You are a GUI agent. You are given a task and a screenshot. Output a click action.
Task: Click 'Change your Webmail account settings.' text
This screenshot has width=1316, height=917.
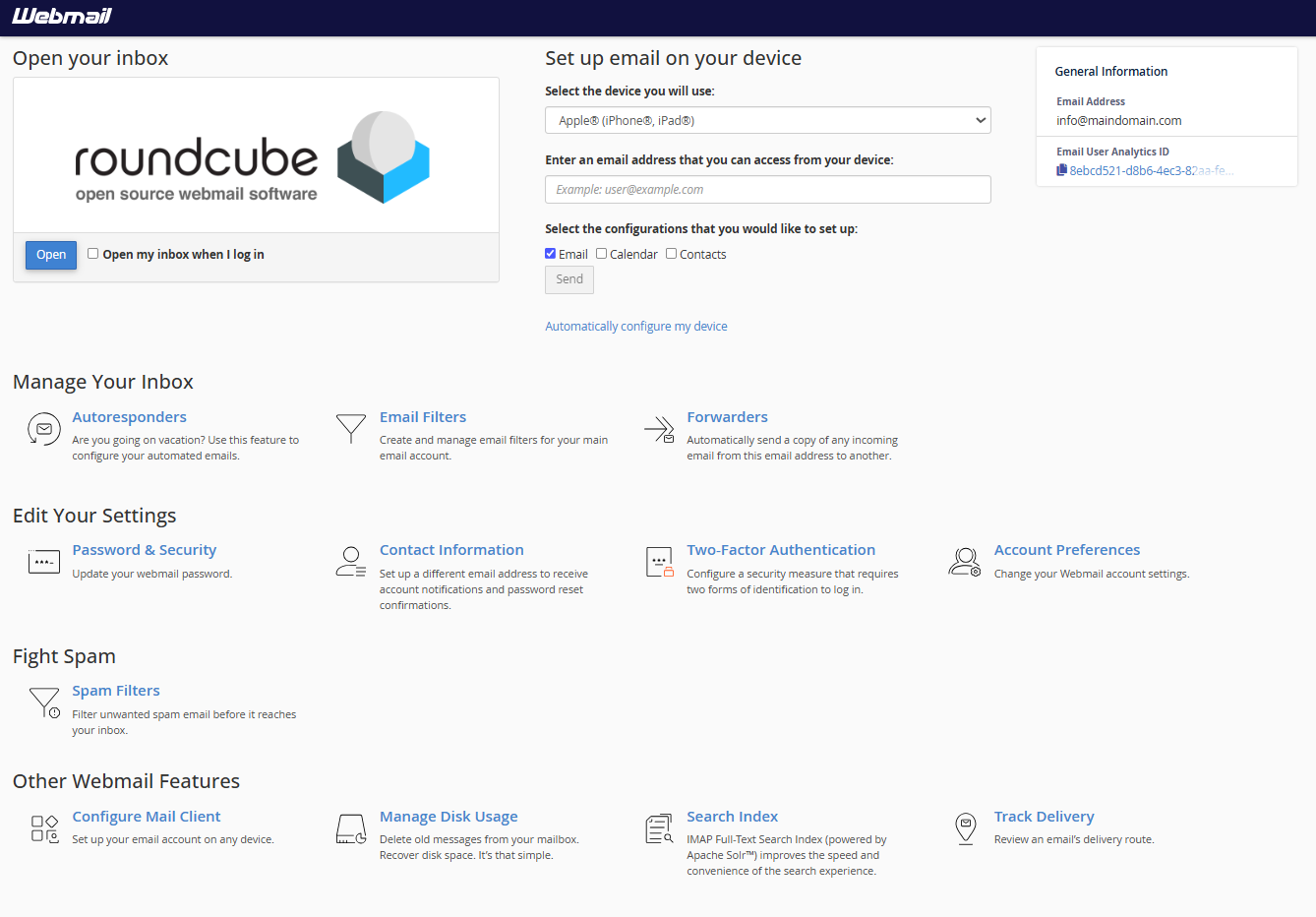(1092, 574)
